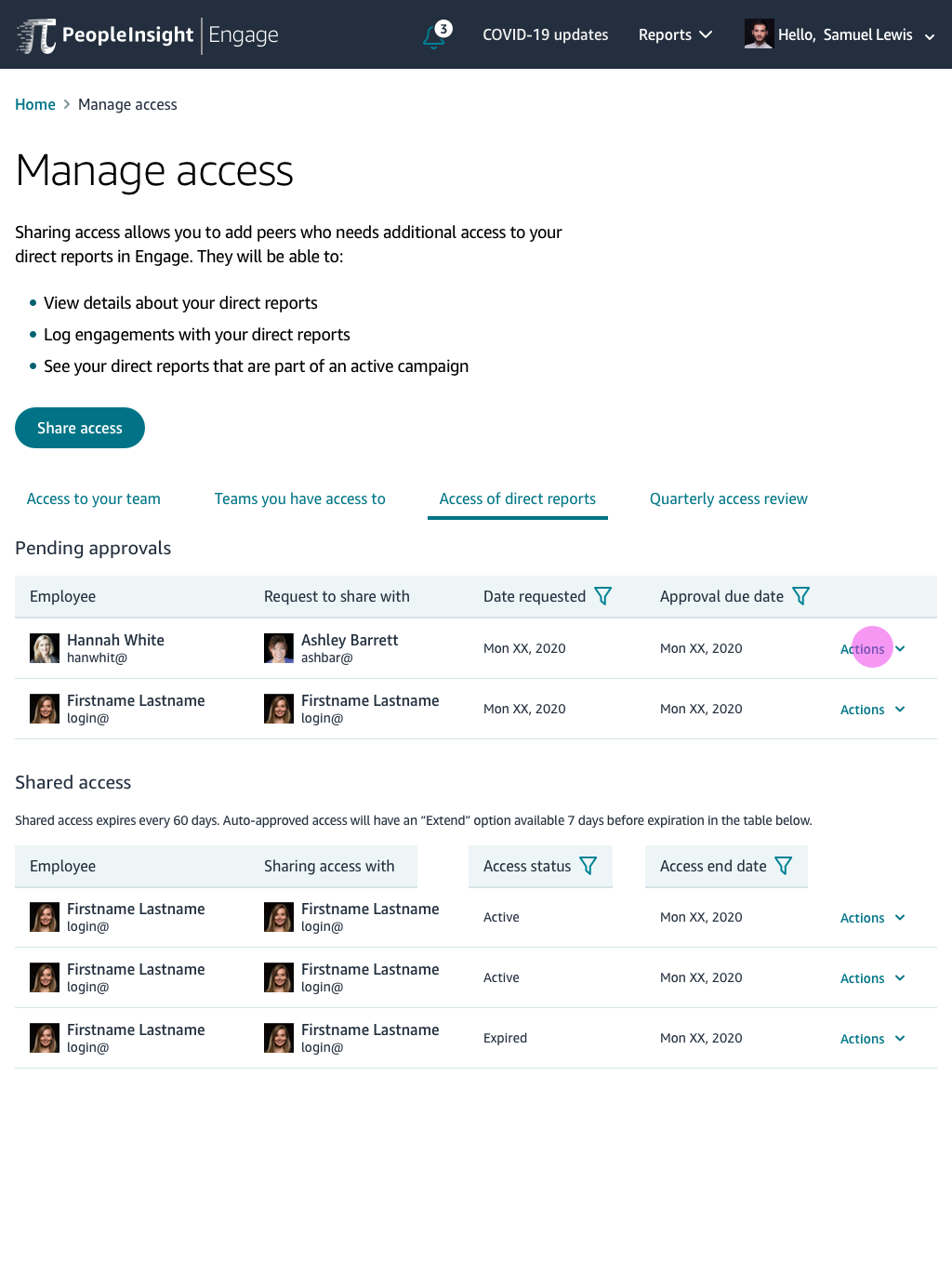Filter by Date requested funnel icon
Image resolution: width=952 pixels, height=1262 pixels.
click(602, 596)
